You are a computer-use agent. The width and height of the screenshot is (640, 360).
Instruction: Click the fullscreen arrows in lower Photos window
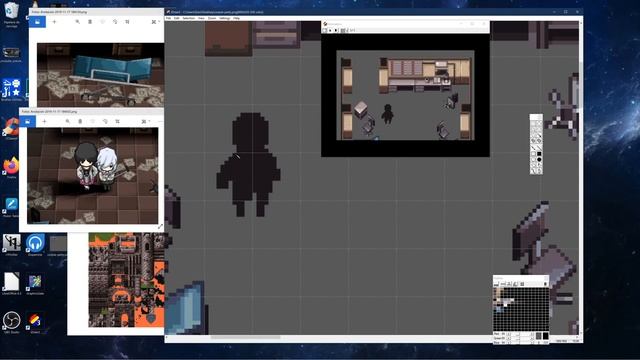point(160,226)
